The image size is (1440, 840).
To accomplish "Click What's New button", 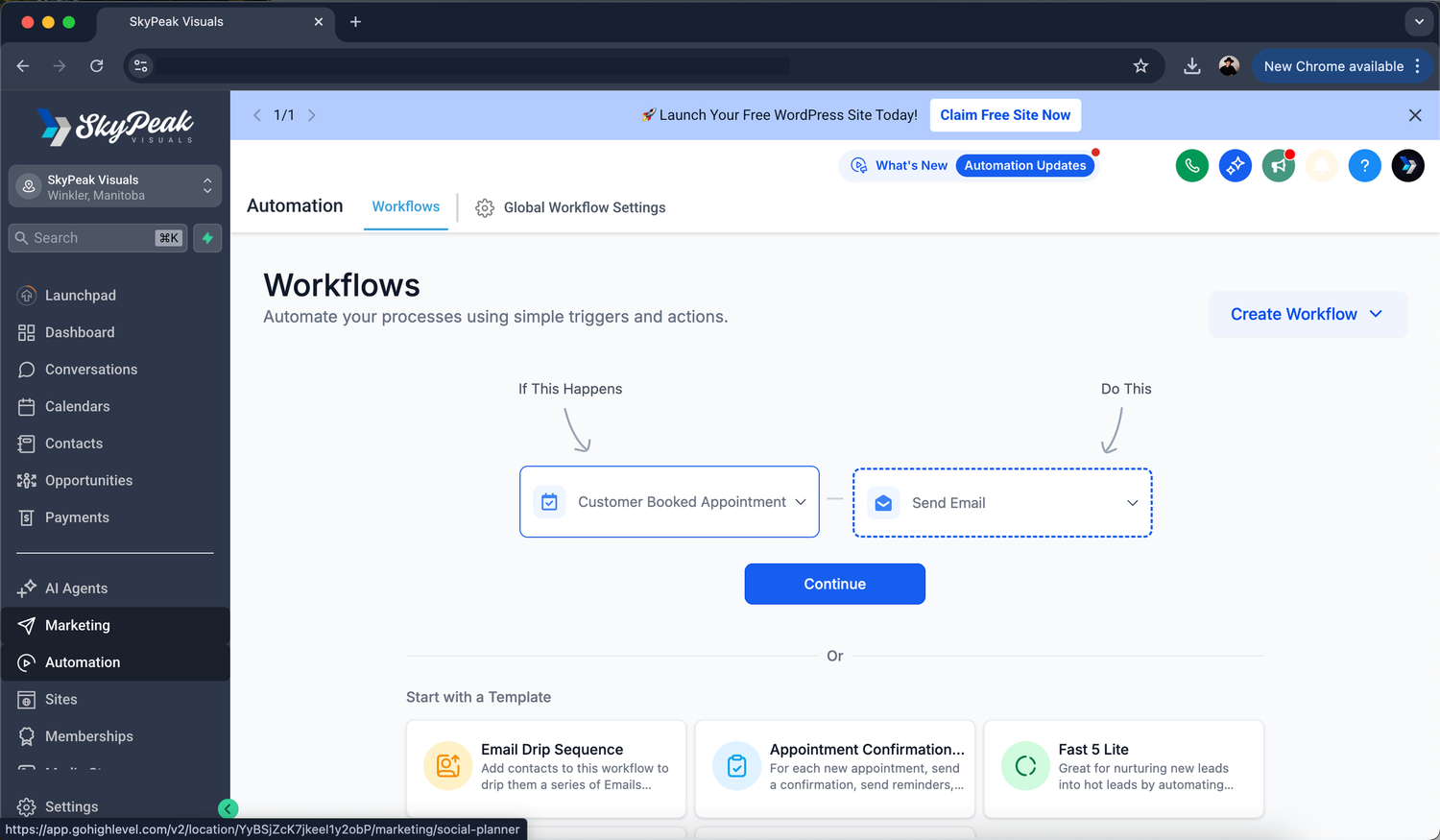I will pos(900,165).
